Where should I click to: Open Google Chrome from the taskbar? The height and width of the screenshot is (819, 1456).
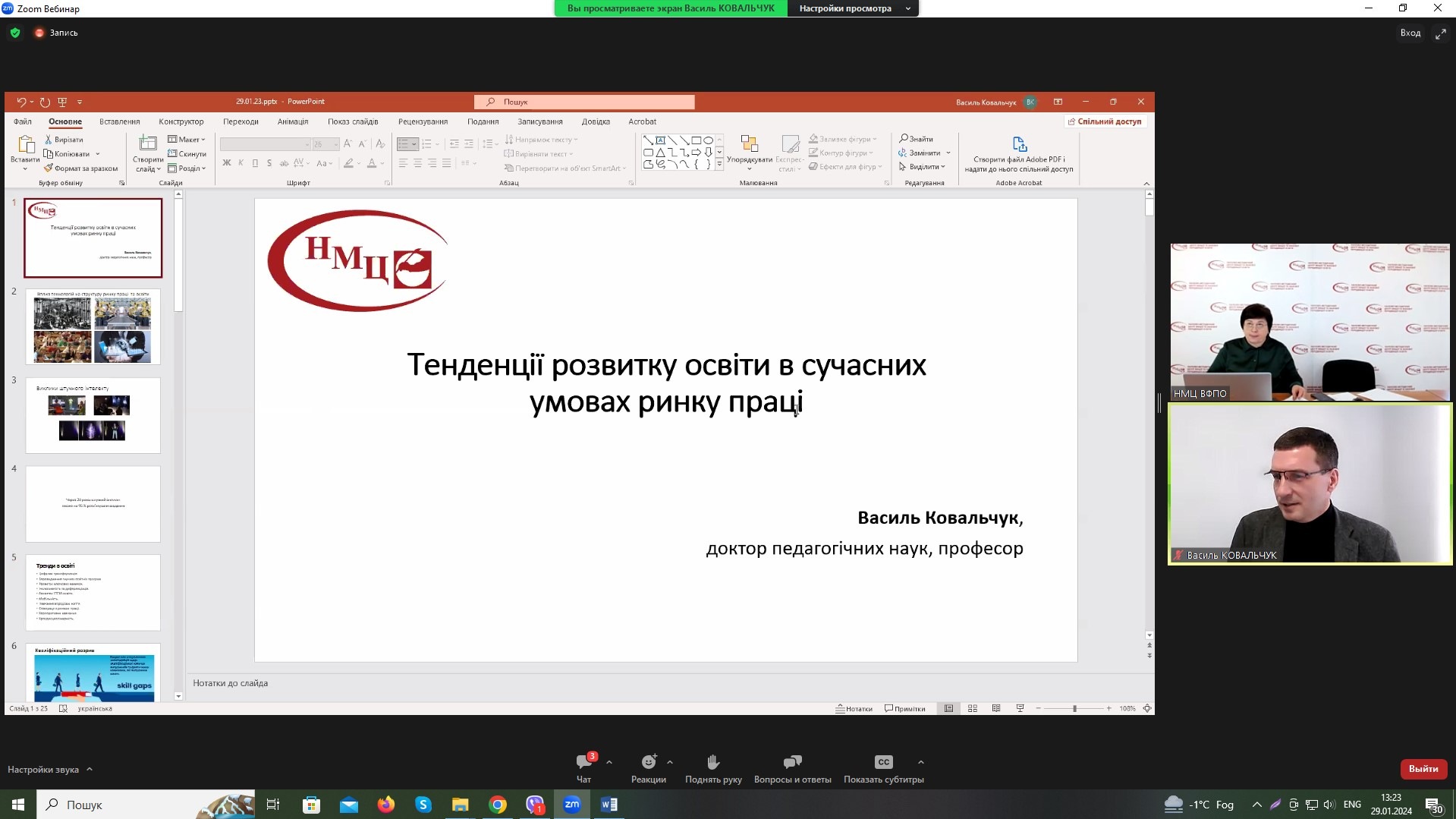pyautogui.click(x=498, y=805)
